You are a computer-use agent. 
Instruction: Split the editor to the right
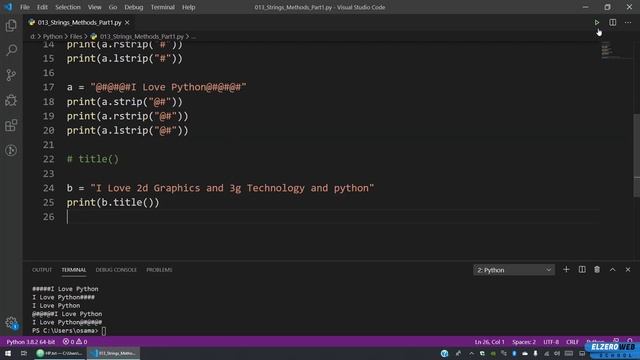pyautogui.click(x=612, y=22)
